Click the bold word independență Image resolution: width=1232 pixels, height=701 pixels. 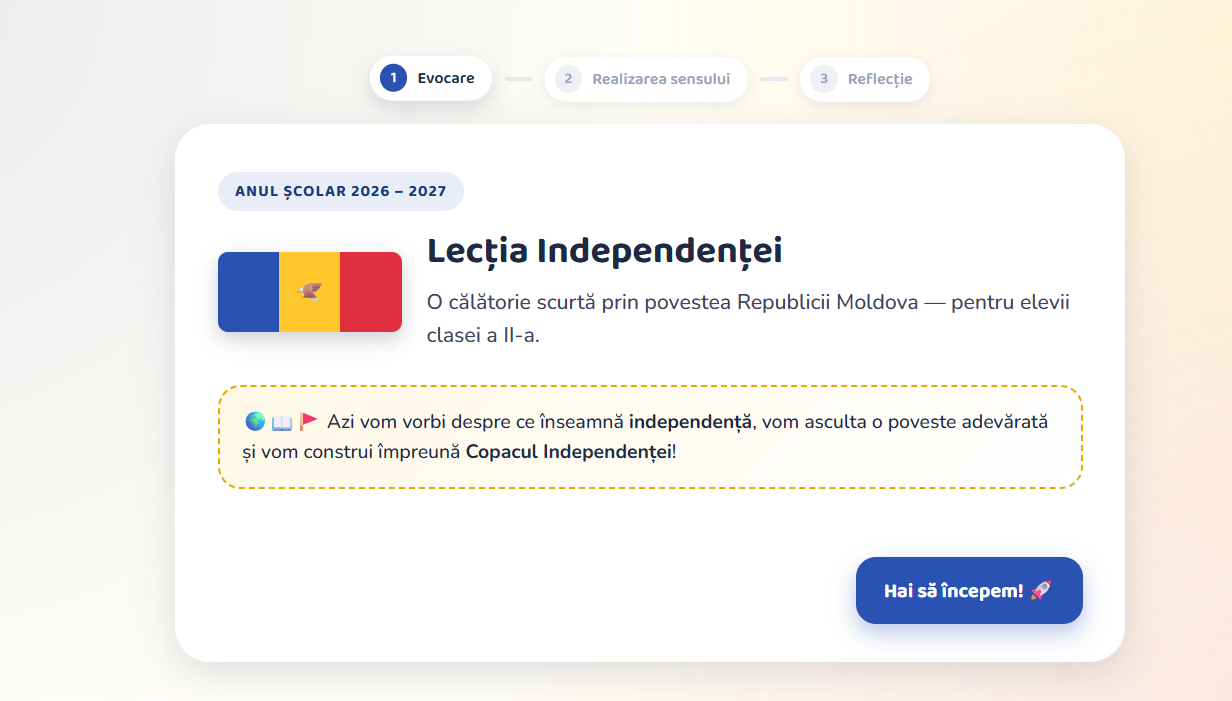pos(690,422)
